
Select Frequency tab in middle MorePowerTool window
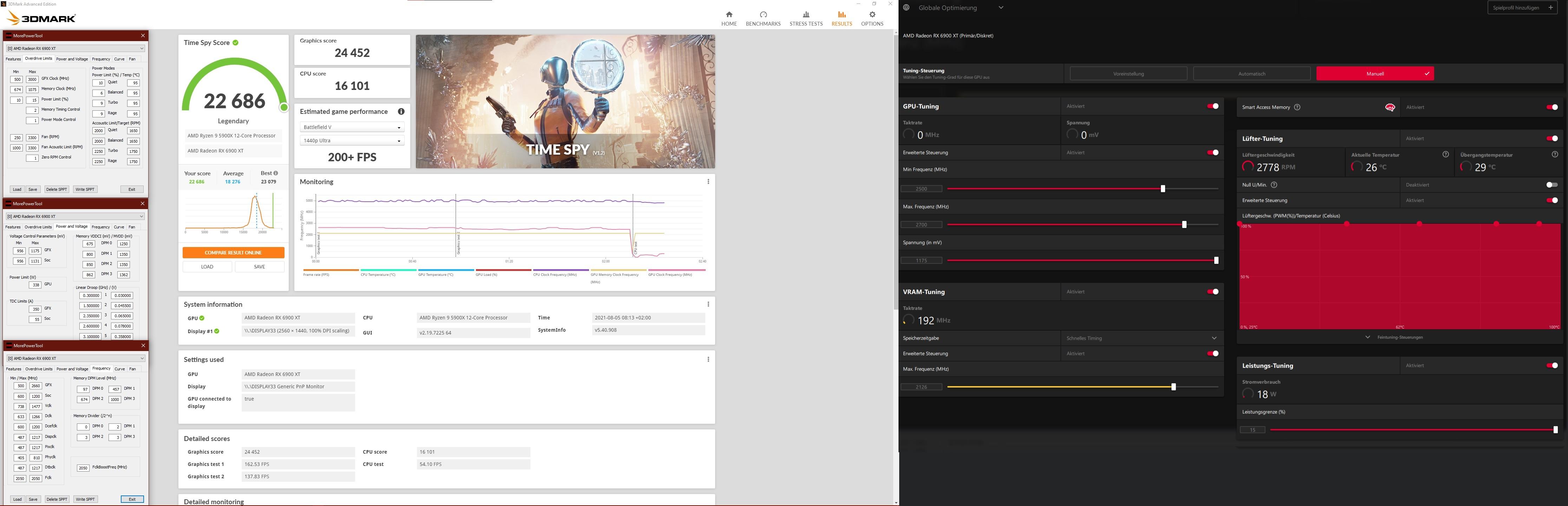click(101, 227)
